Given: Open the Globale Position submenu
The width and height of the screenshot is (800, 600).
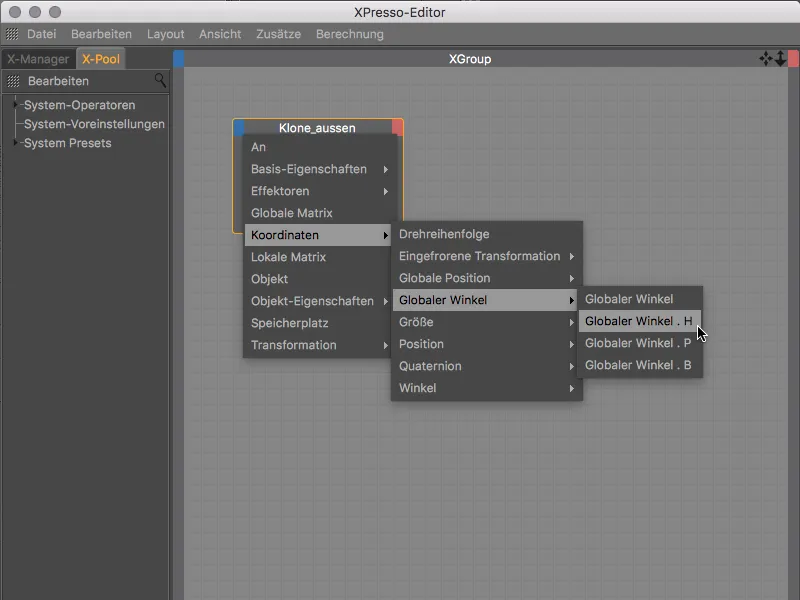Looking at the screenshot, I should [487, 278].
